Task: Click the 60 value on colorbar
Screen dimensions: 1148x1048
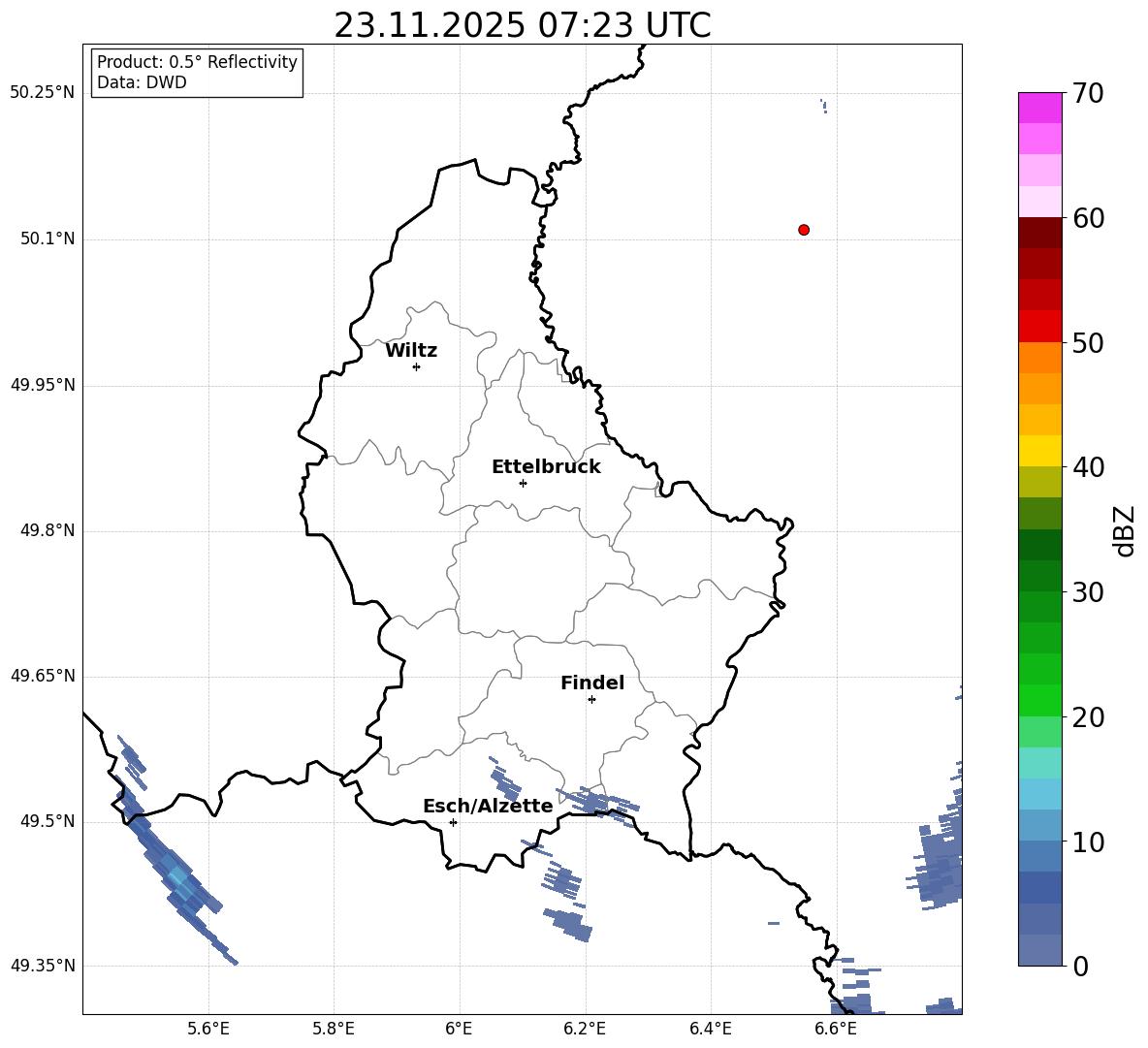Action: pos(1088,218)
